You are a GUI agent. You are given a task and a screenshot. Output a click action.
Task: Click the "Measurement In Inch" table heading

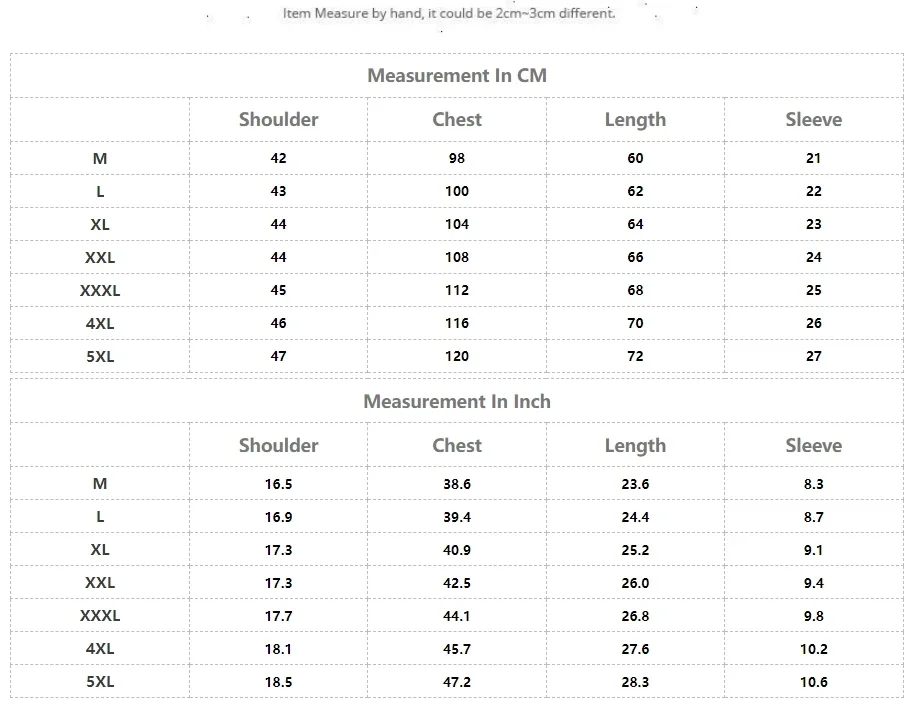tap(457, 401)
